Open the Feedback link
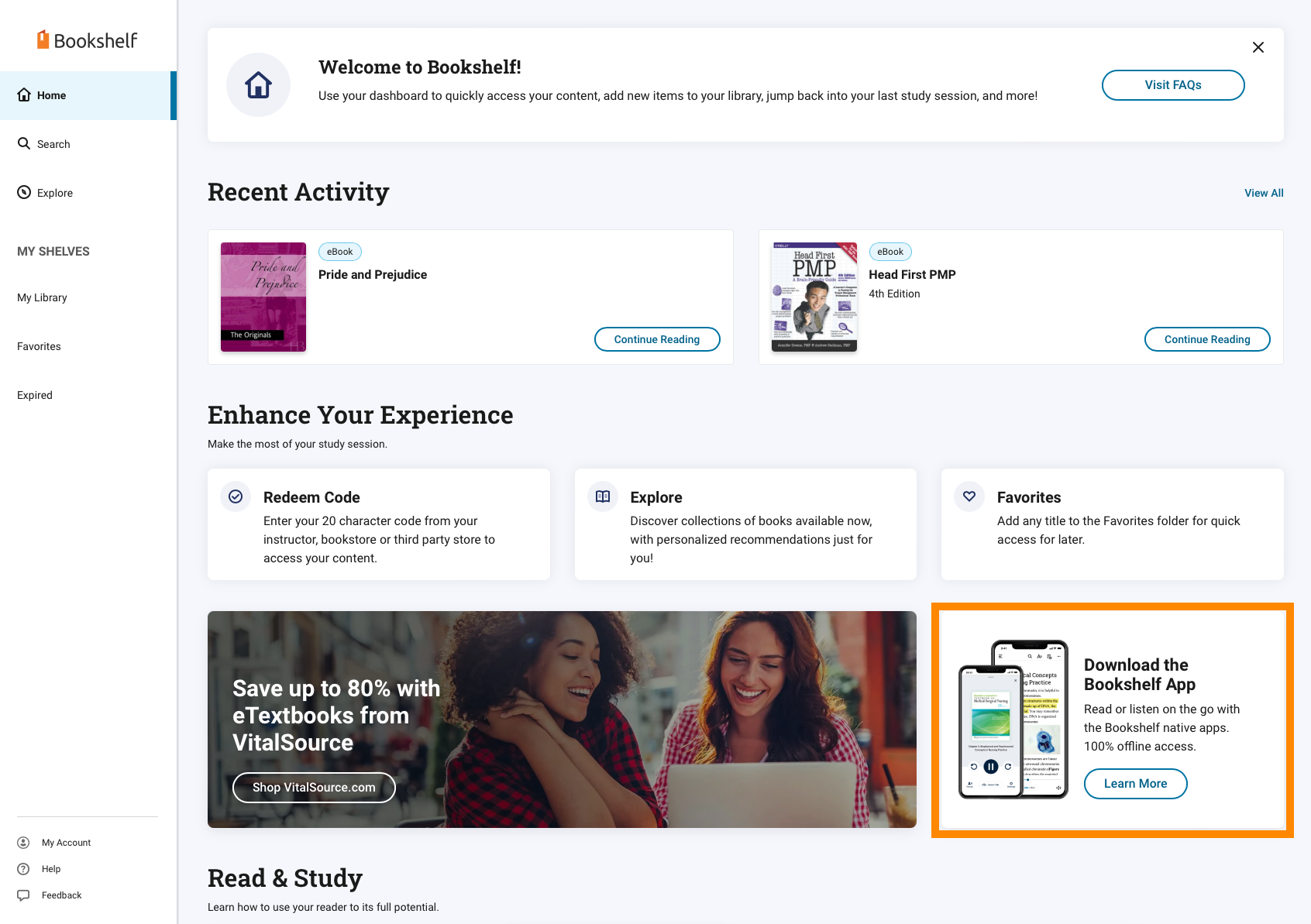Viewport: 1311px width, 924px height. (x=61, y=895)
